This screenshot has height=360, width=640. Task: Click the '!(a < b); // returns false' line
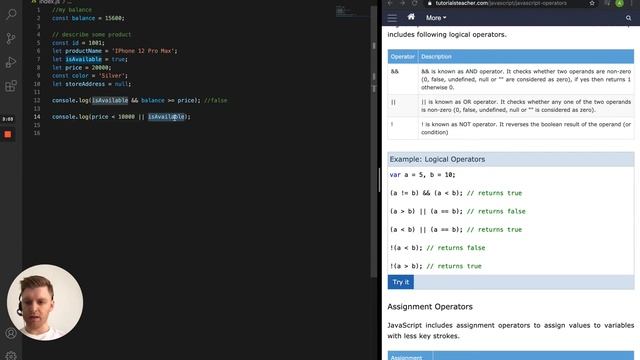click(x=437, y=248)
